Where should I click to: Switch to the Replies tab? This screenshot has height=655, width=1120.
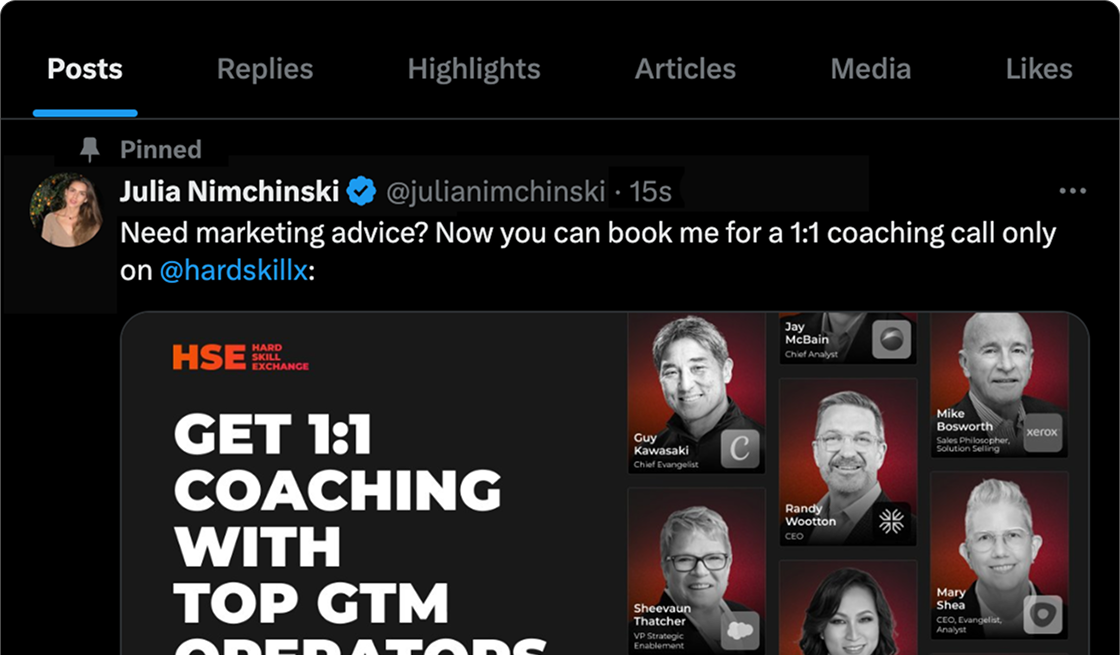click(x=265, y=69)
